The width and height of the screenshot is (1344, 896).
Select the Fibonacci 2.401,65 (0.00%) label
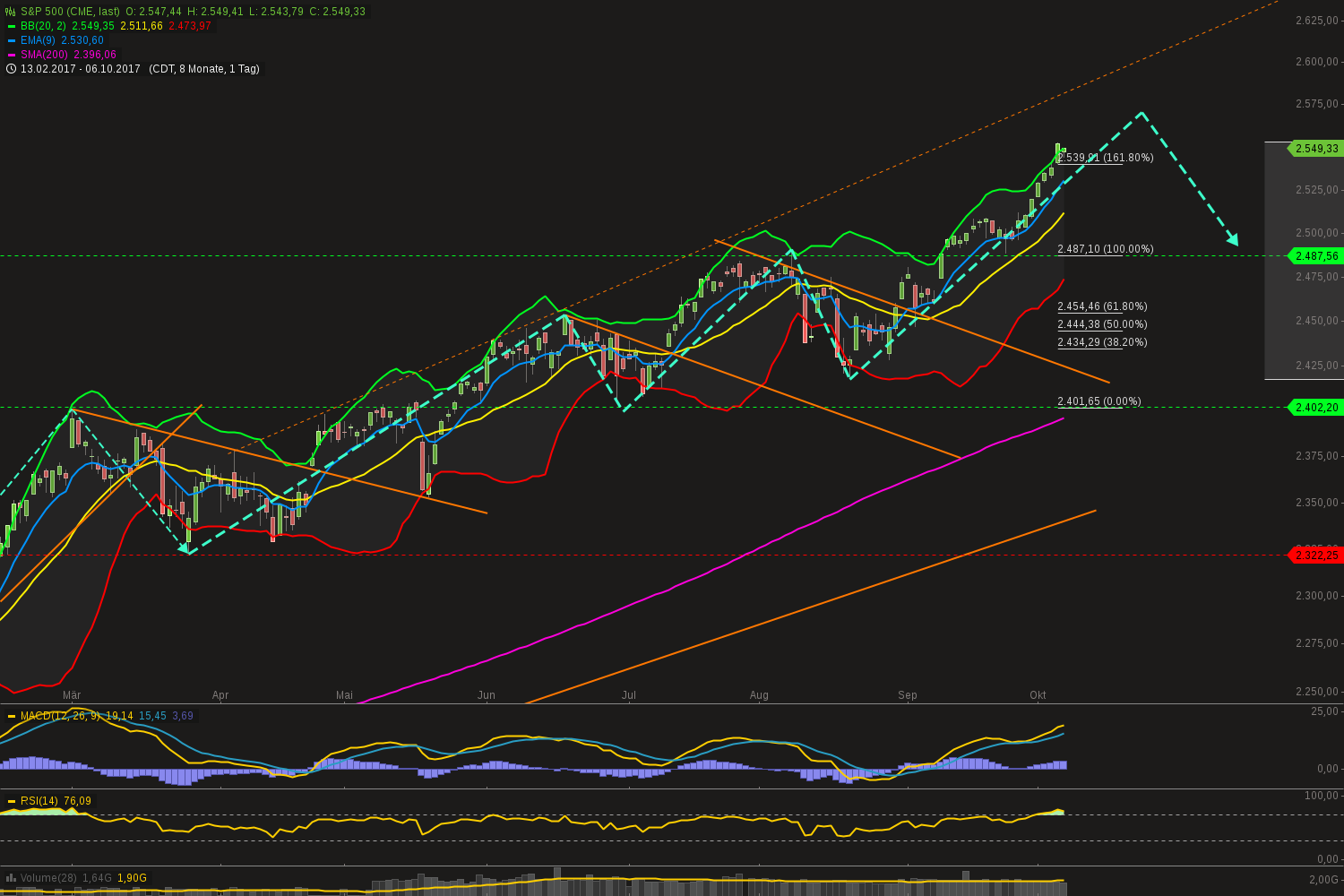tap(1099, 401)
